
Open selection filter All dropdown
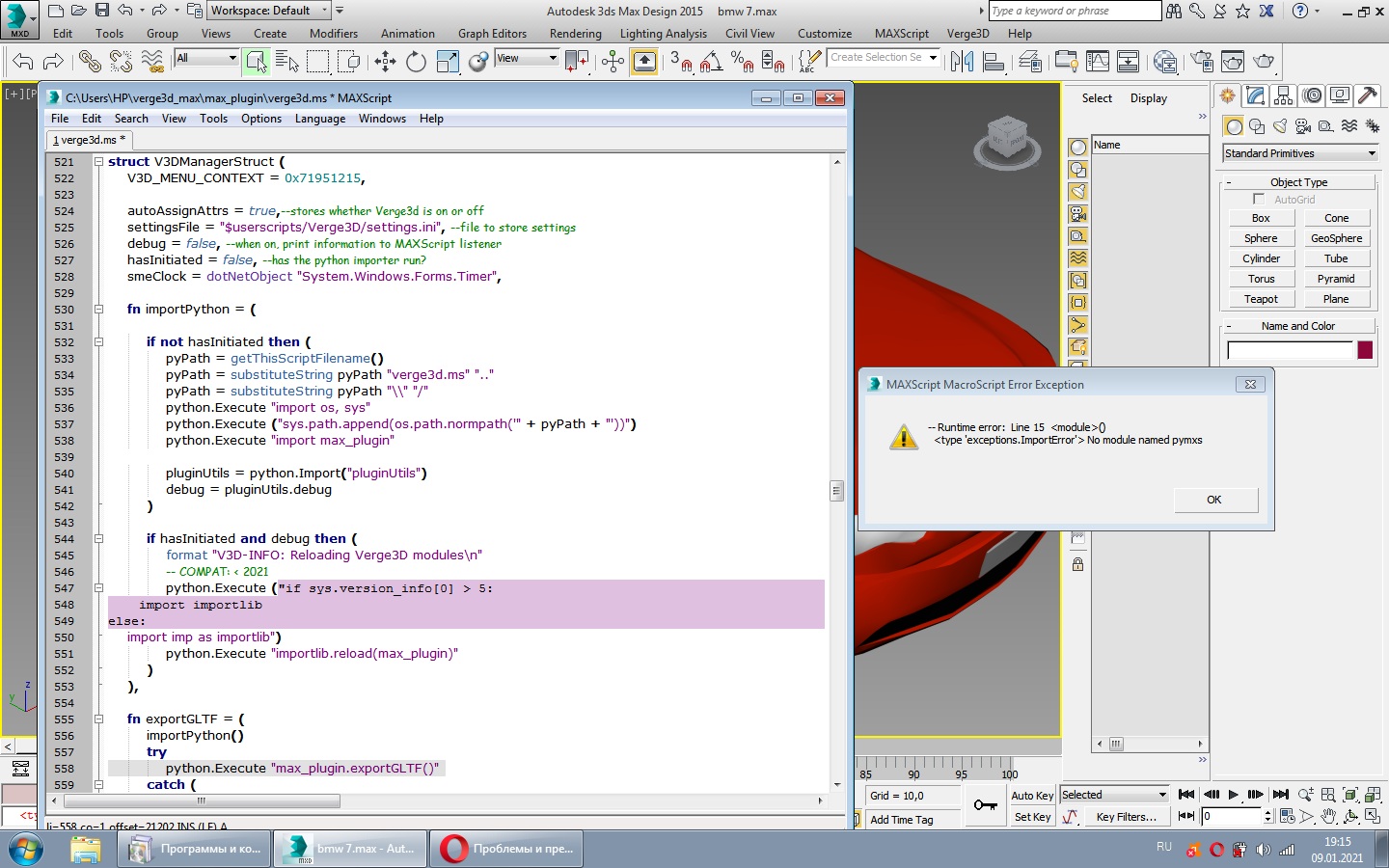[x=205, y=58]
